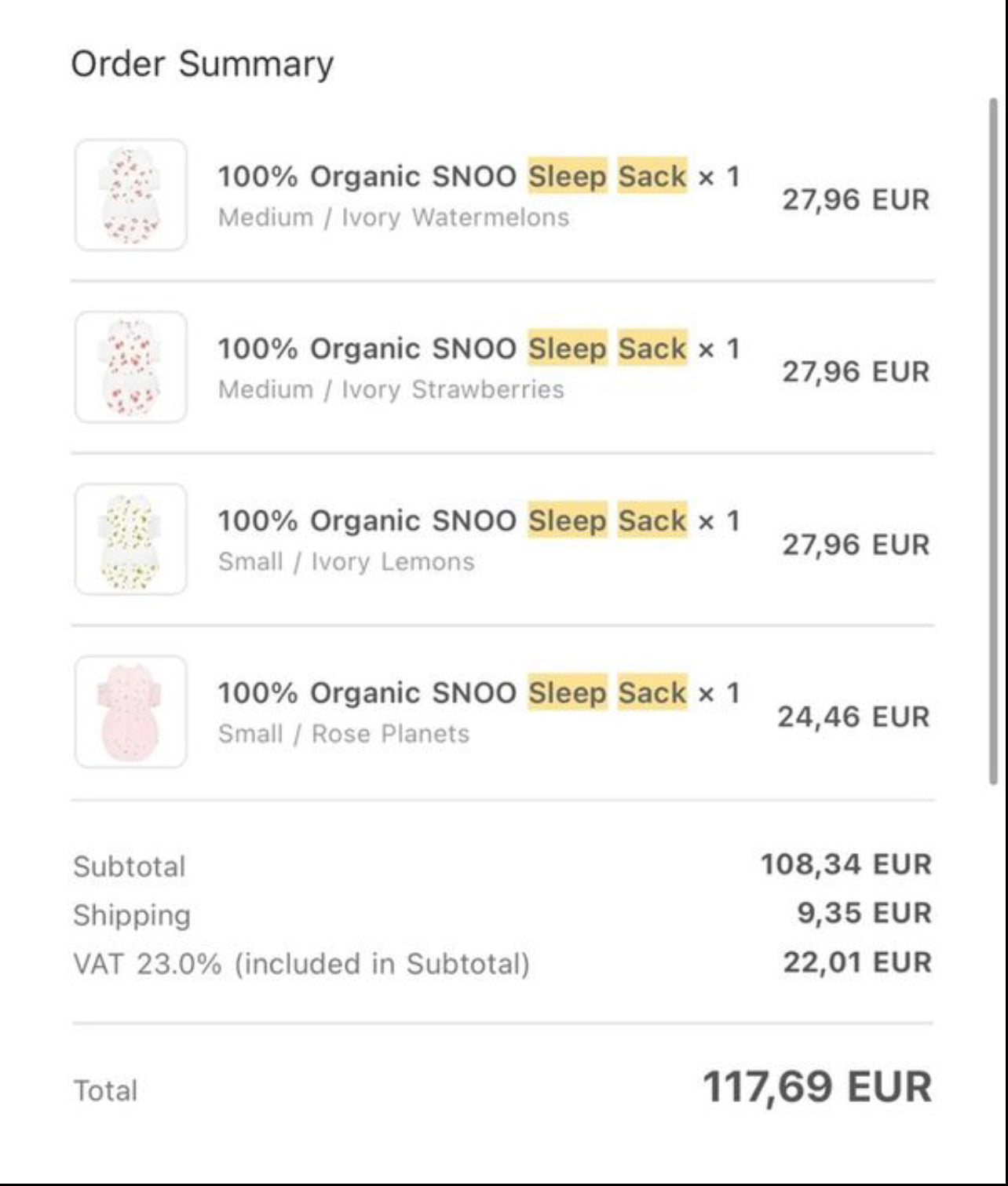Click the Ivory Watermelons sleep sack thumbnail

point(131,195)
